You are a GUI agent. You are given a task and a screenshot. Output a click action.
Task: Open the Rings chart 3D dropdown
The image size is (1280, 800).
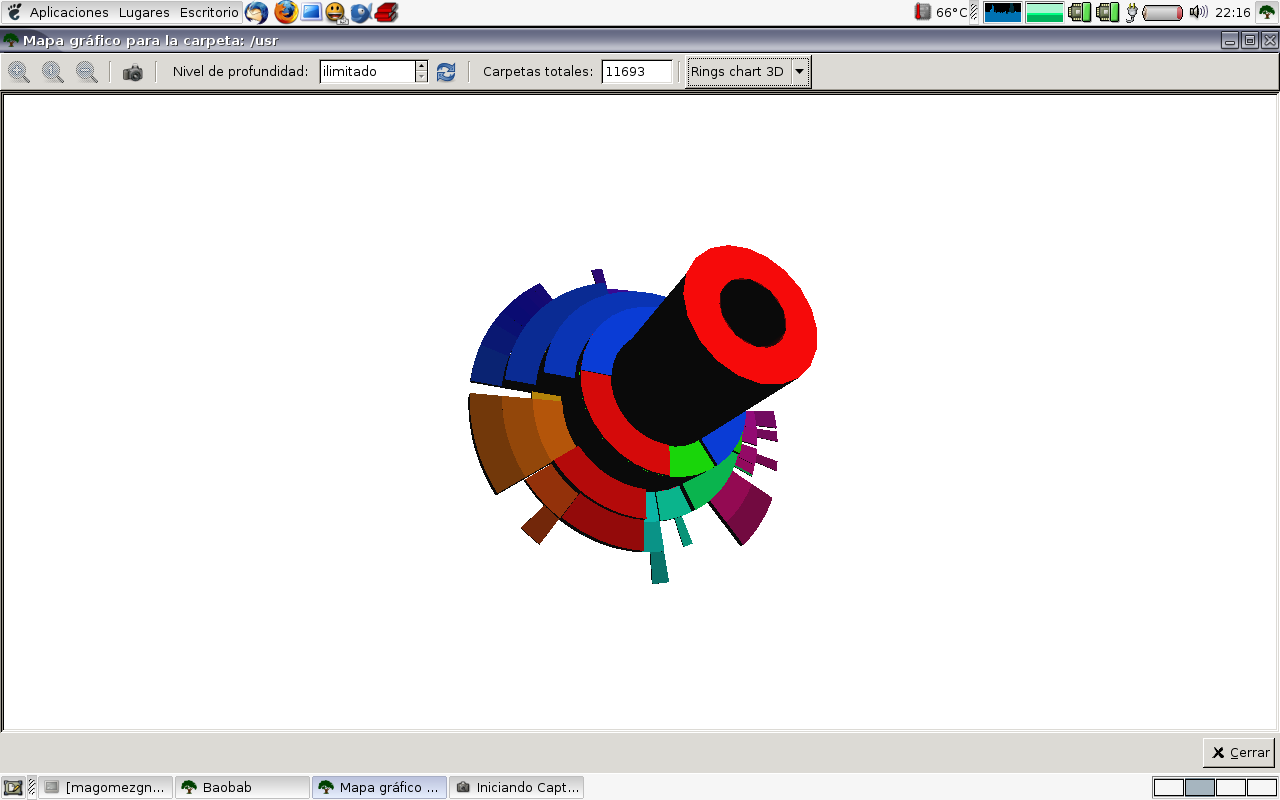coord(748,72)
